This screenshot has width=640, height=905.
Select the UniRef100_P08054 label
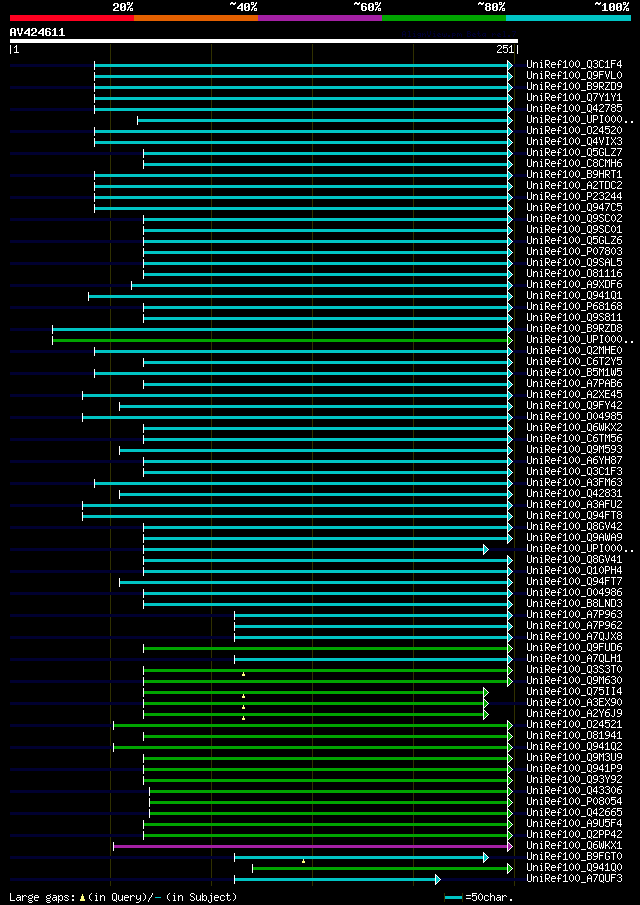tap(574, 802)
